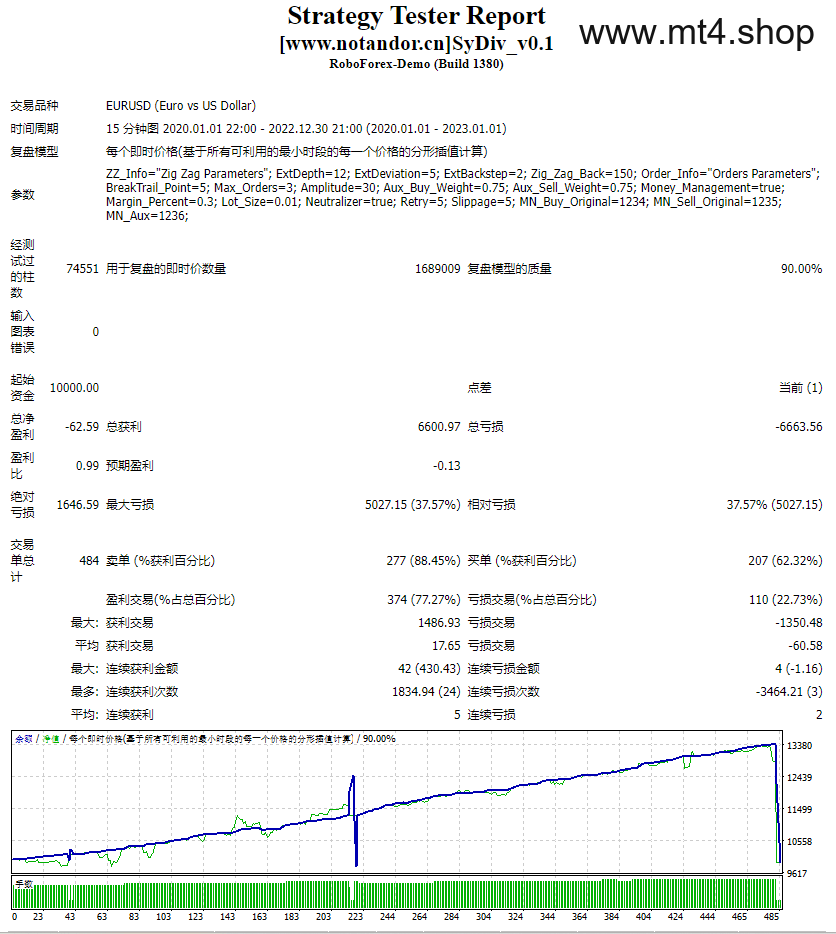Select the profit factor value "0.99"
836x934 pixels.
(88, 466)
